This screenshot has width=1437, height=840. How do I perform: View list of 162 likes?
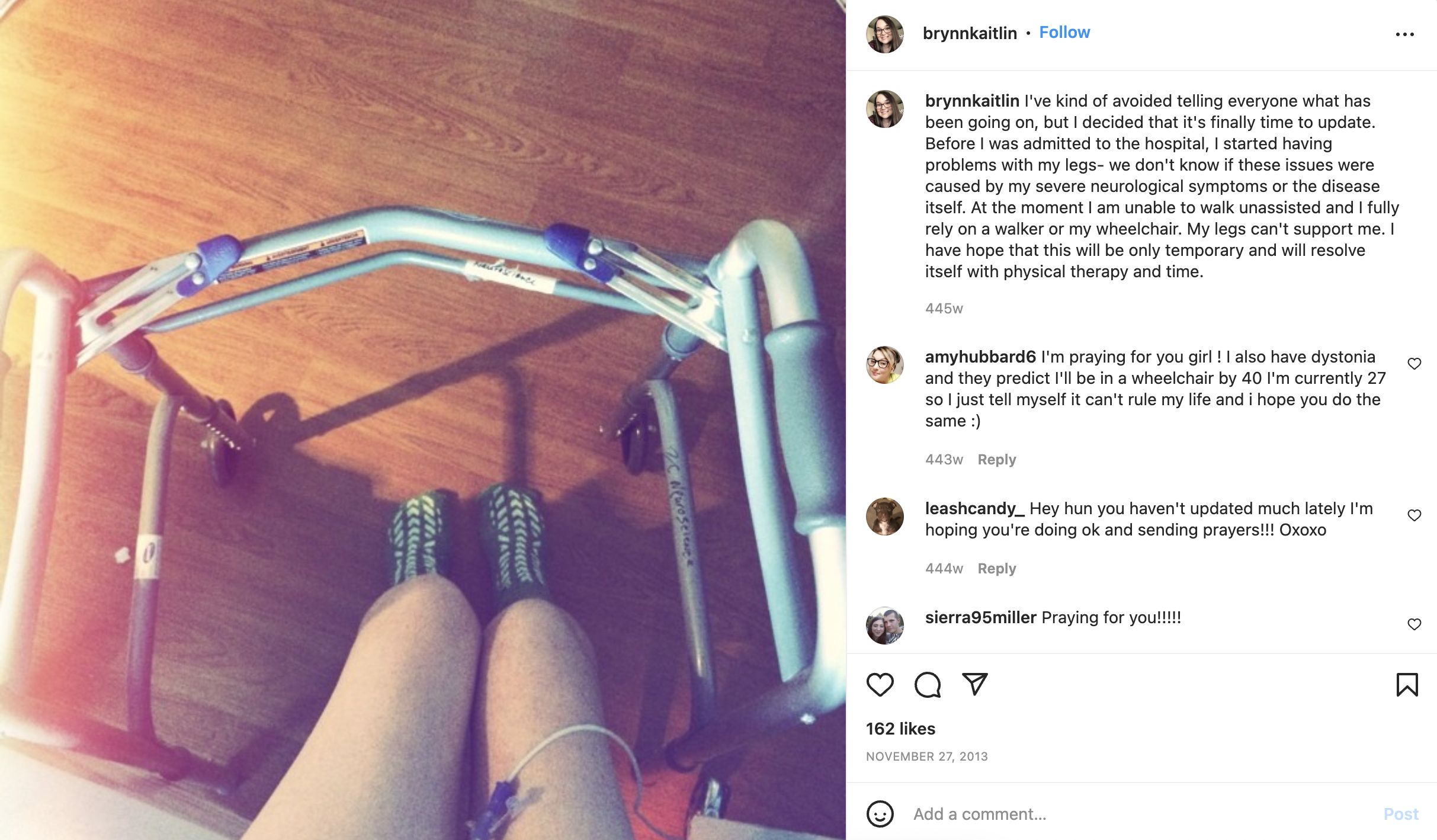tap(900, 729)
